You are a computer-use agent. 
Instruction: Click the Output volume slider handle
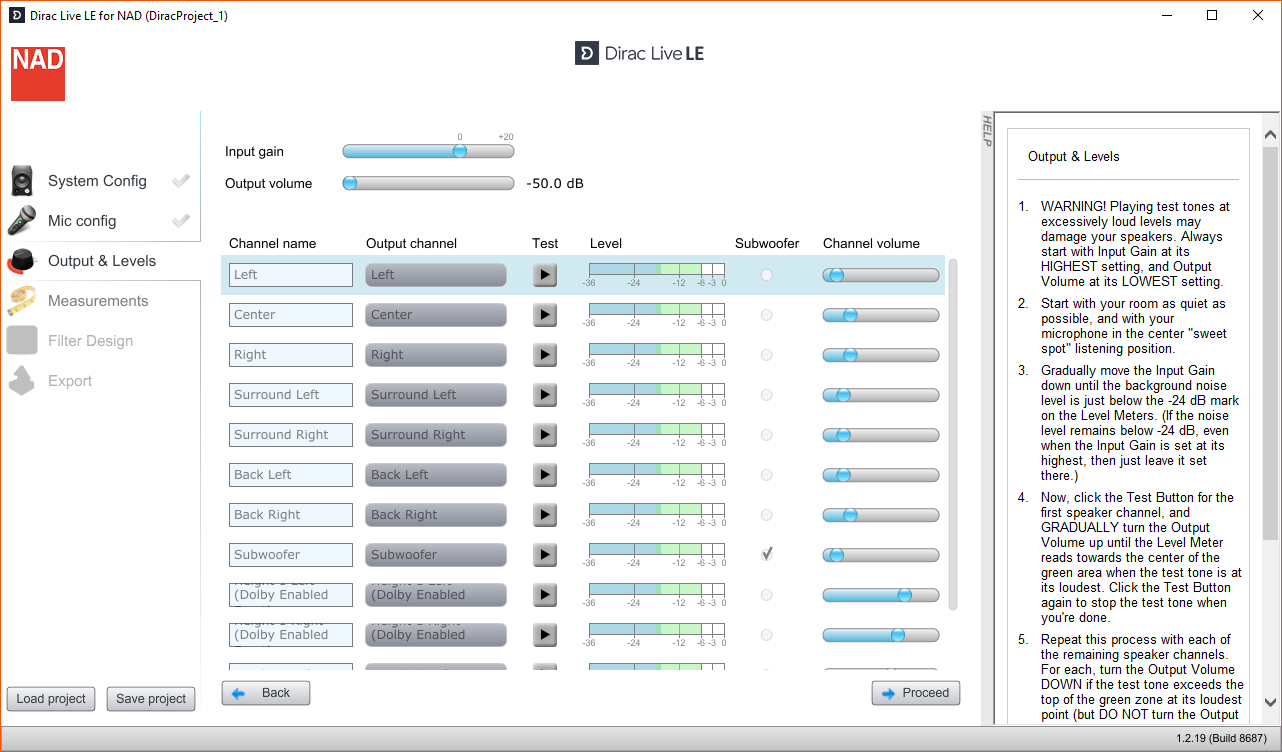click(350, 183)
